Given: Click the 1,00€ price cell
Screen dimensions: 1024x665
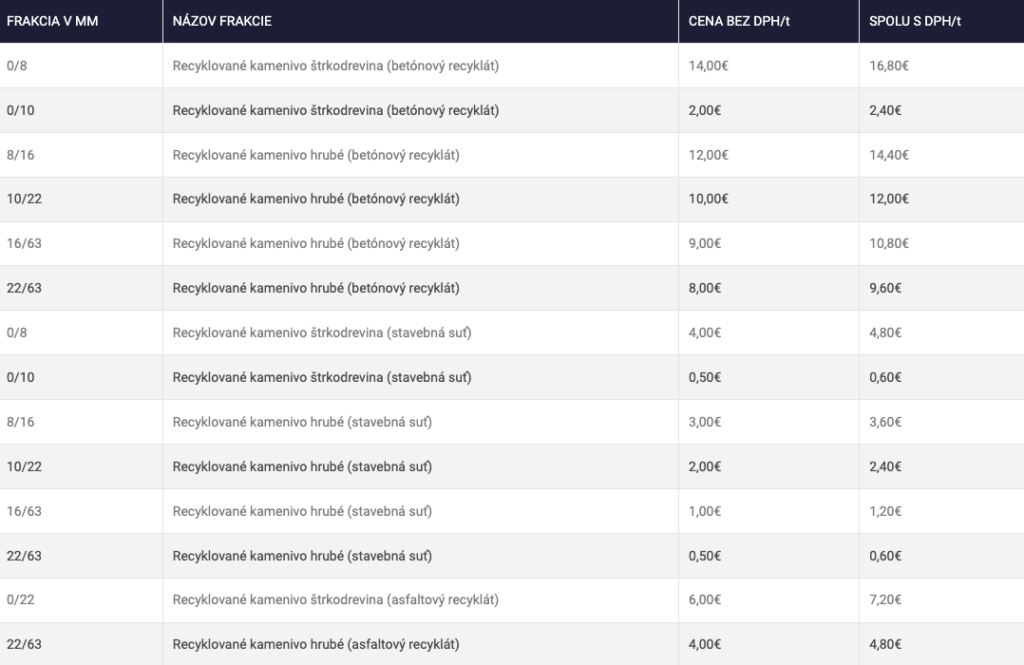Looking at the screenshot, I should 769,511.
